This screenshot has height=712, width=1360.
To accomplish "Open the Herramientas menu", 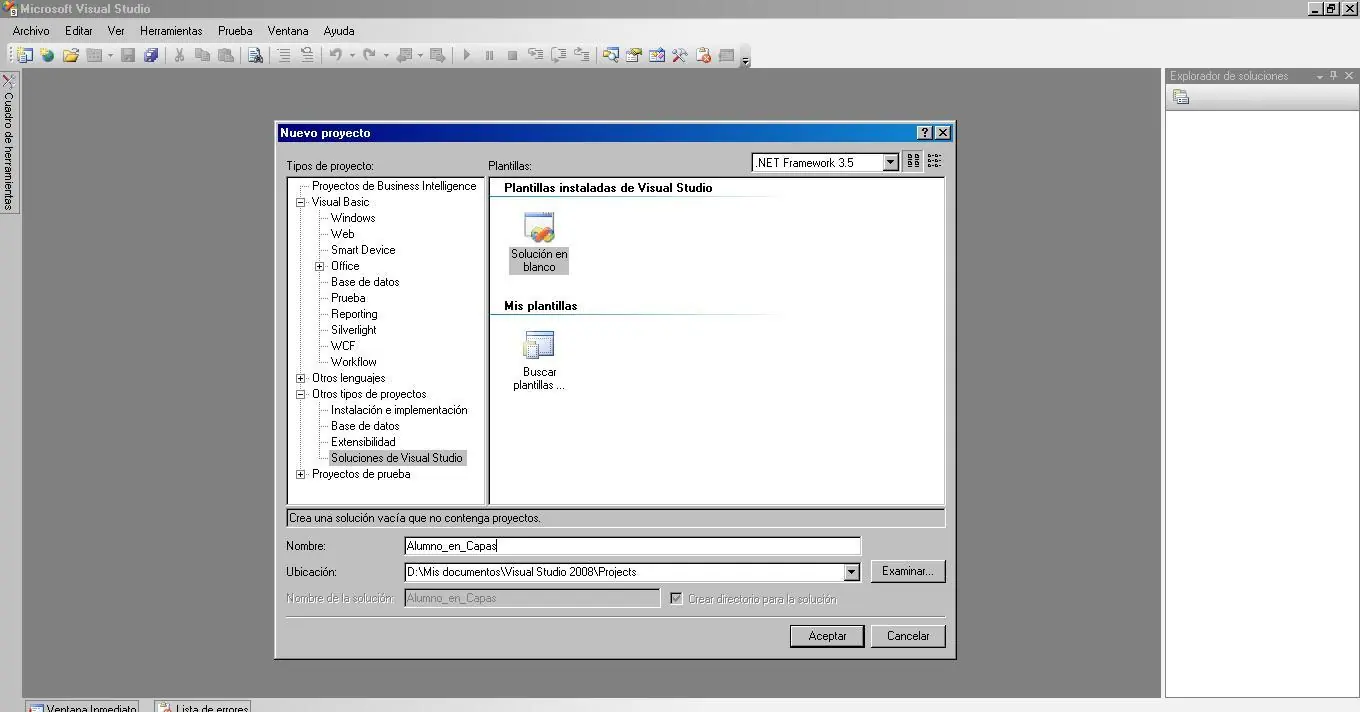I will (171, 31).
